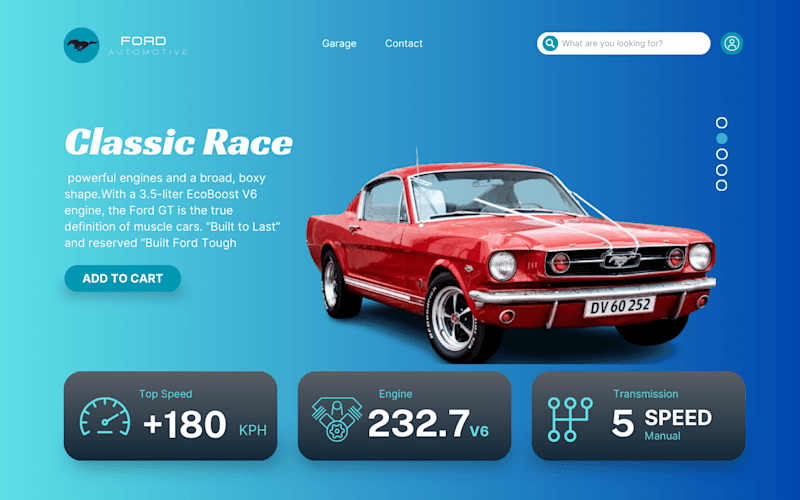800x500 pixels.
Task: Click the 'Engine' card label
Action: click(x=395, y=394)
